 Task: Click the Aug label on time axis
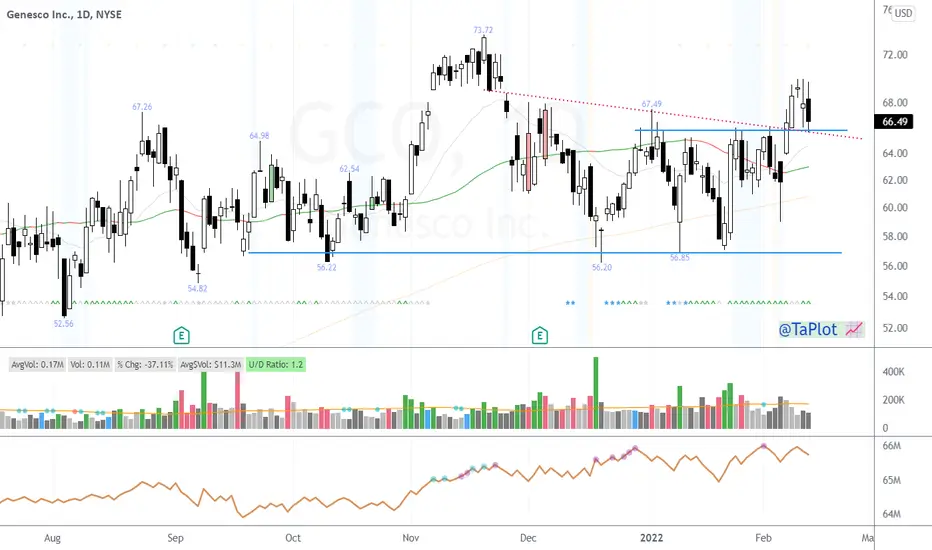[52, 538]
